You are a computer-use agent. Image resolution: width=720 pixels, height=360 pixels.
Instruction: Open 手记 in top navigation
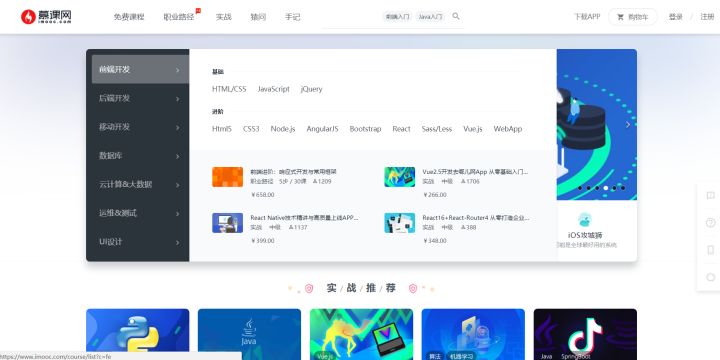(x=292, y=17)
